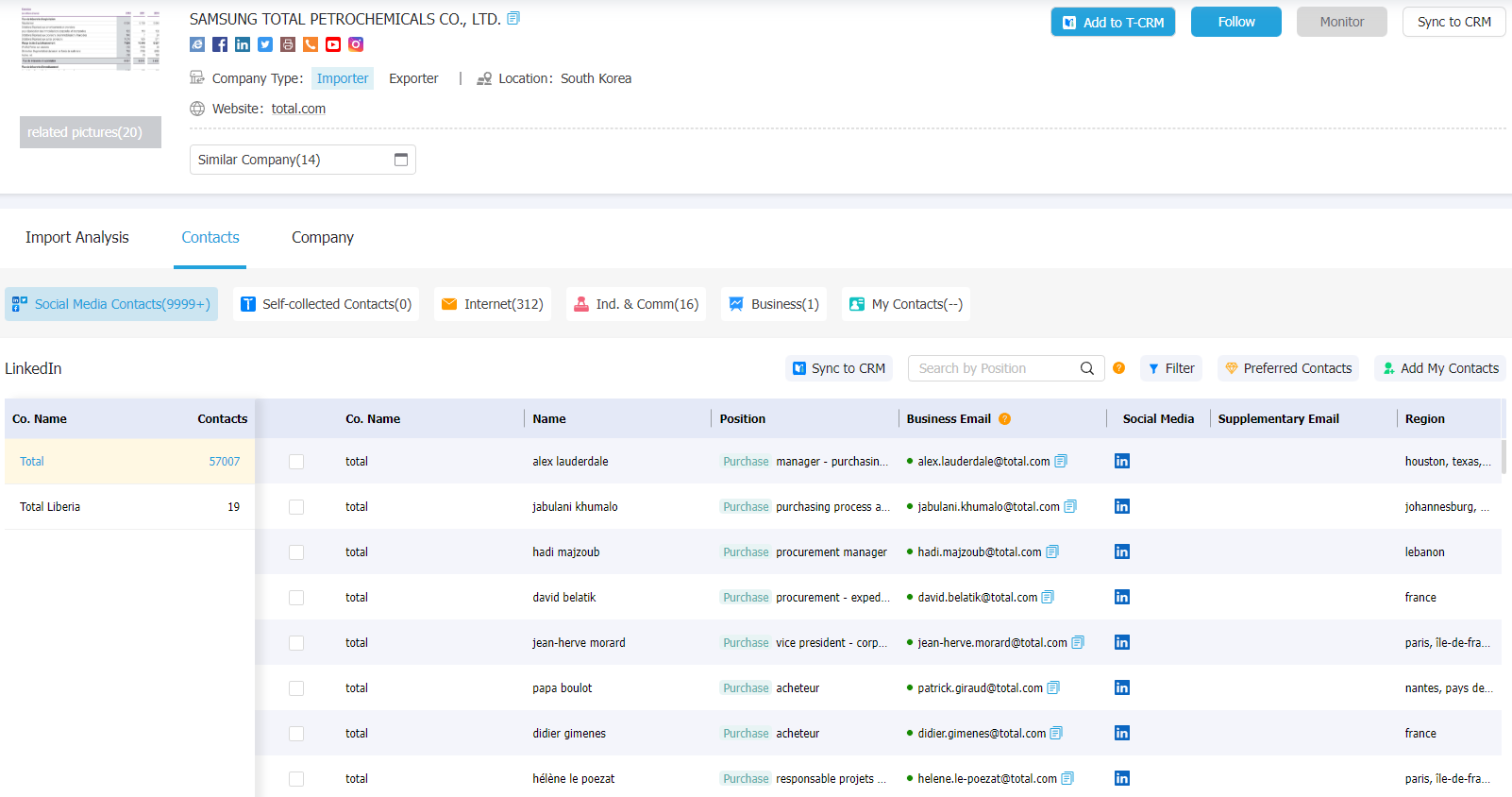This screenshot has height=797, width=1512.
Task: Copy jabulani.khumalo@total.com with its copy icon
Action: (1070, 506)
